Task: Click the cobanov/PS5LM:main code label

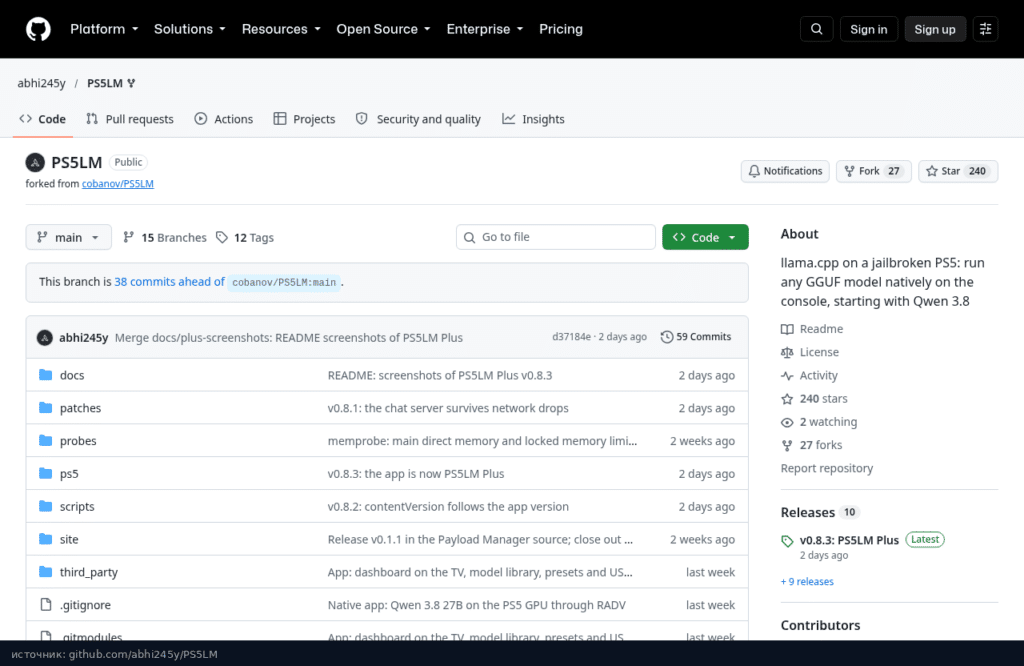Action: pyautogui.click(x=284, y=282)
